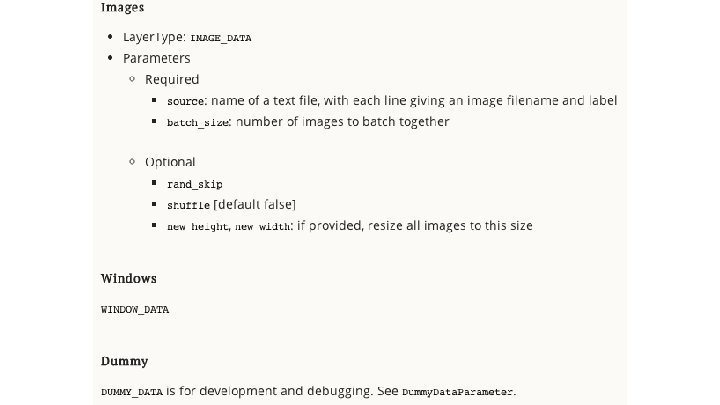Open the DummyDataParameter reference
The image size is (720, 405).
pos(457,392)
